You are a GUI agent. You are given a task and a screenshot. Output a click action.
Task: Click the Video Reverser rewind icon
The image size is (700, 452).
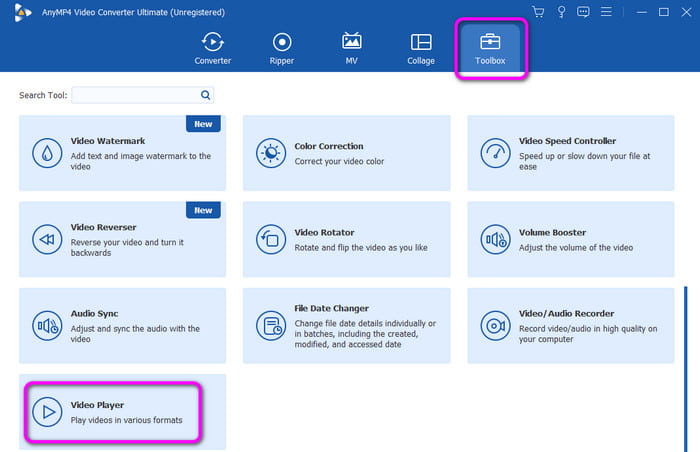coord(47,239)
